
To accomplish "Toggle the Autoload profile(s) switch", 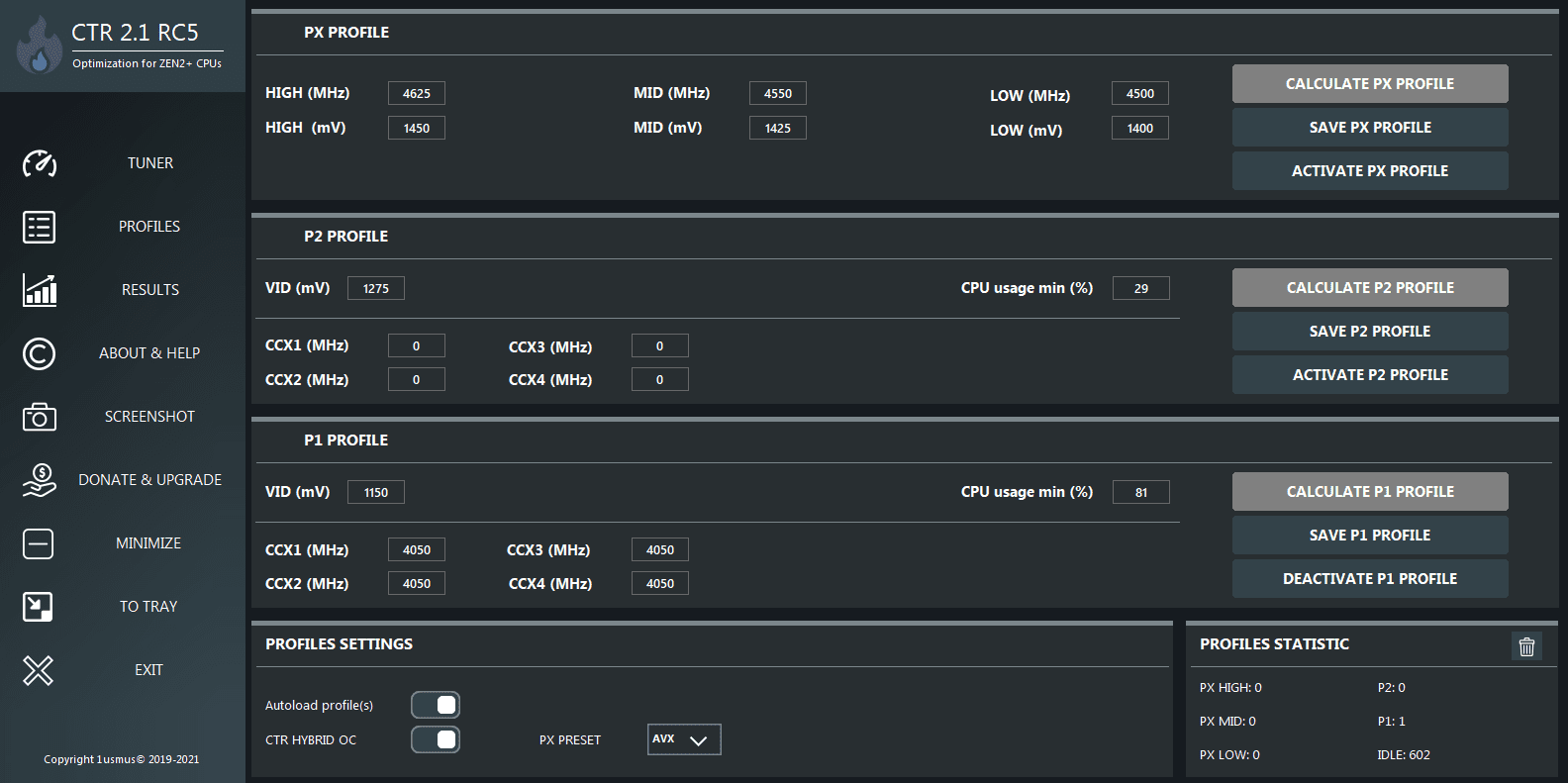I will point(436,705).
